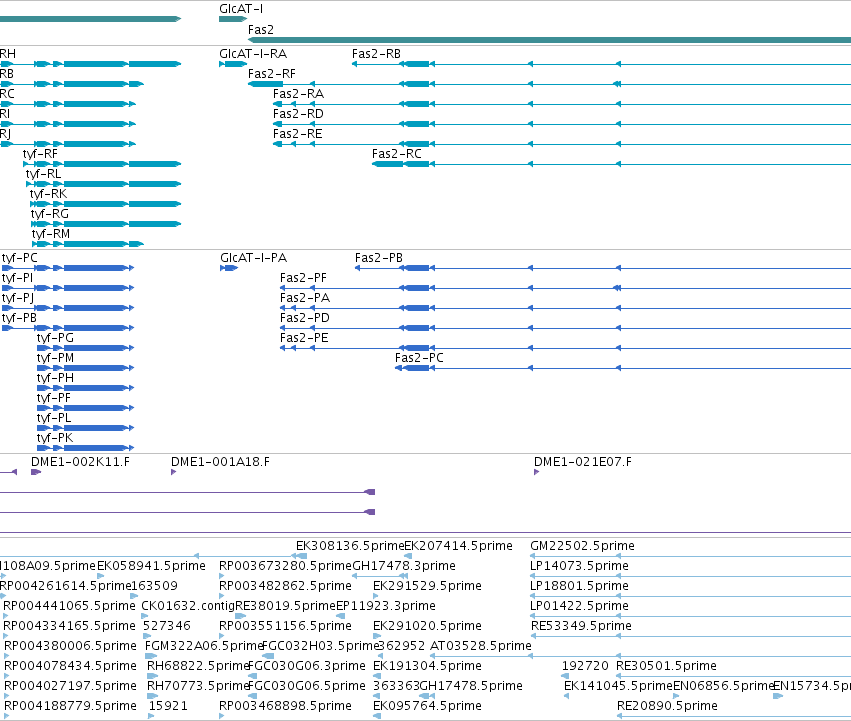Select the RE20890.5prime EST label
851x721 pixels.
pyautogui.click(x=668, y=706)
